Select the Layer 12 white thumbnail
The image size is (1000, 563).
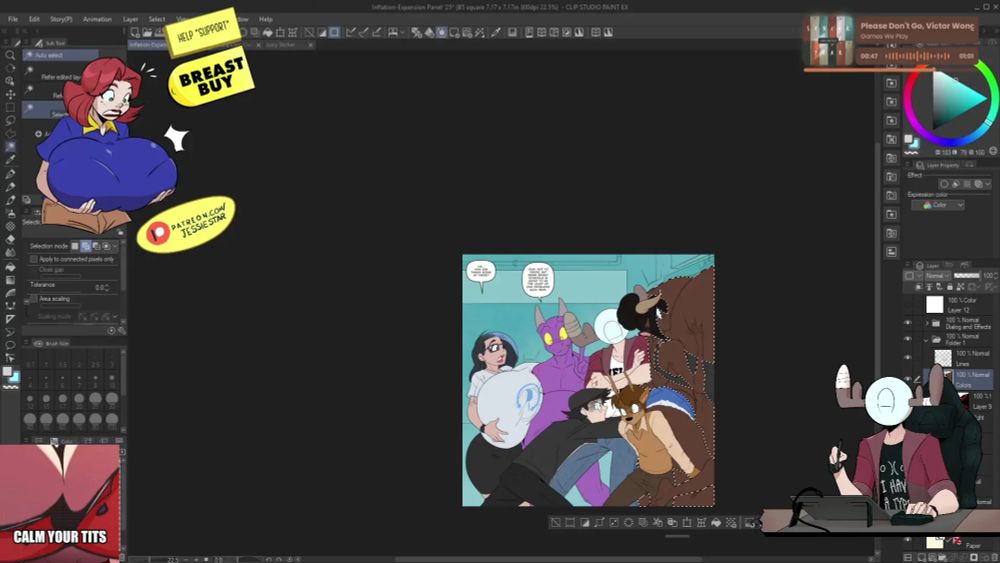tap(934, 304)
